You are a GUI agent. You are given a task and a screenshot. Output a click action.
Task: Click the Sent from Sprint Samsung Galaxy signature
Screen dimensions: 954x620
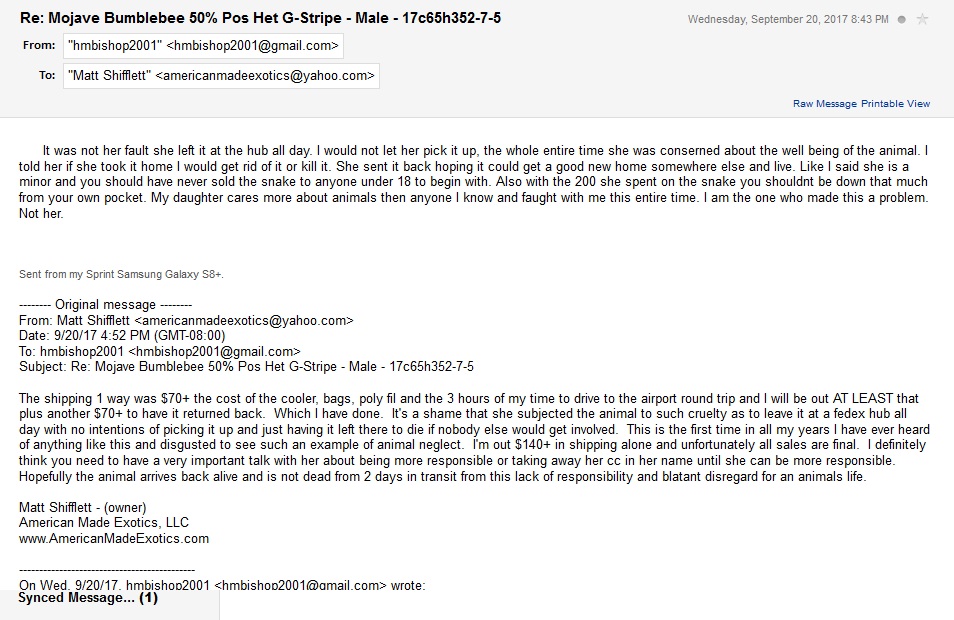(x=121, y=274)
